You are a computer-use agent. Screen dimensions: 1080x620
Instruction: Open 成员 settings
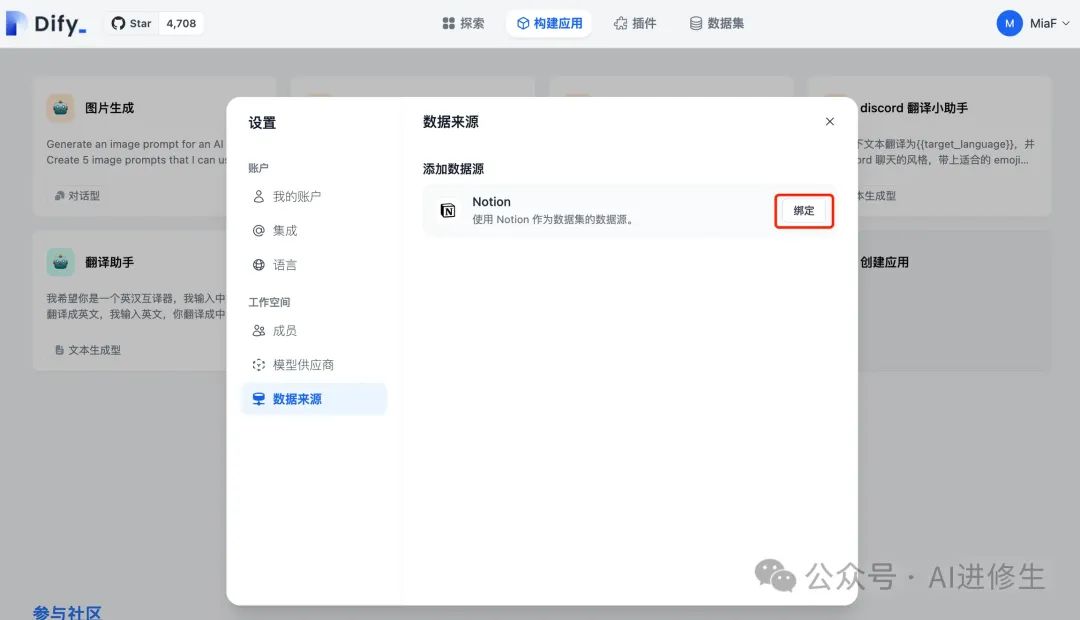(314, 331)
